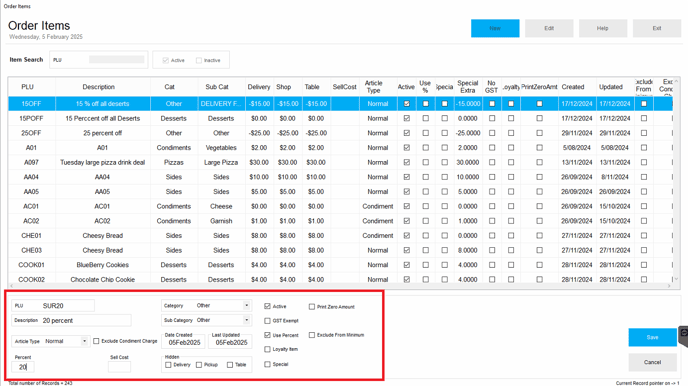The image size is (688, 386).
Task: Toggle the Use Percent checkbox
Action: coord(267,335)
